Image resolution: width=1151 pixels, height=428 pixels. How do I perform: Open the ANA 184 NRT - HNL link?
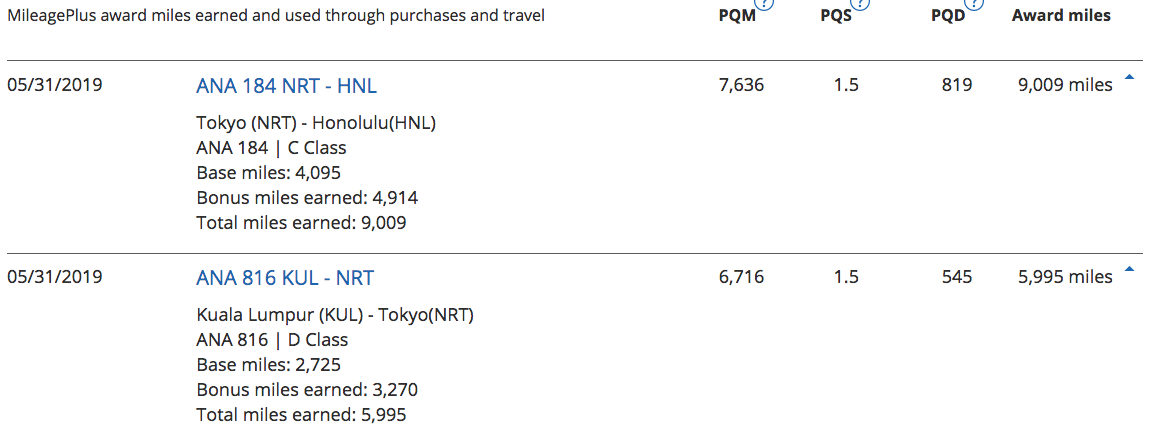[286, 86]
